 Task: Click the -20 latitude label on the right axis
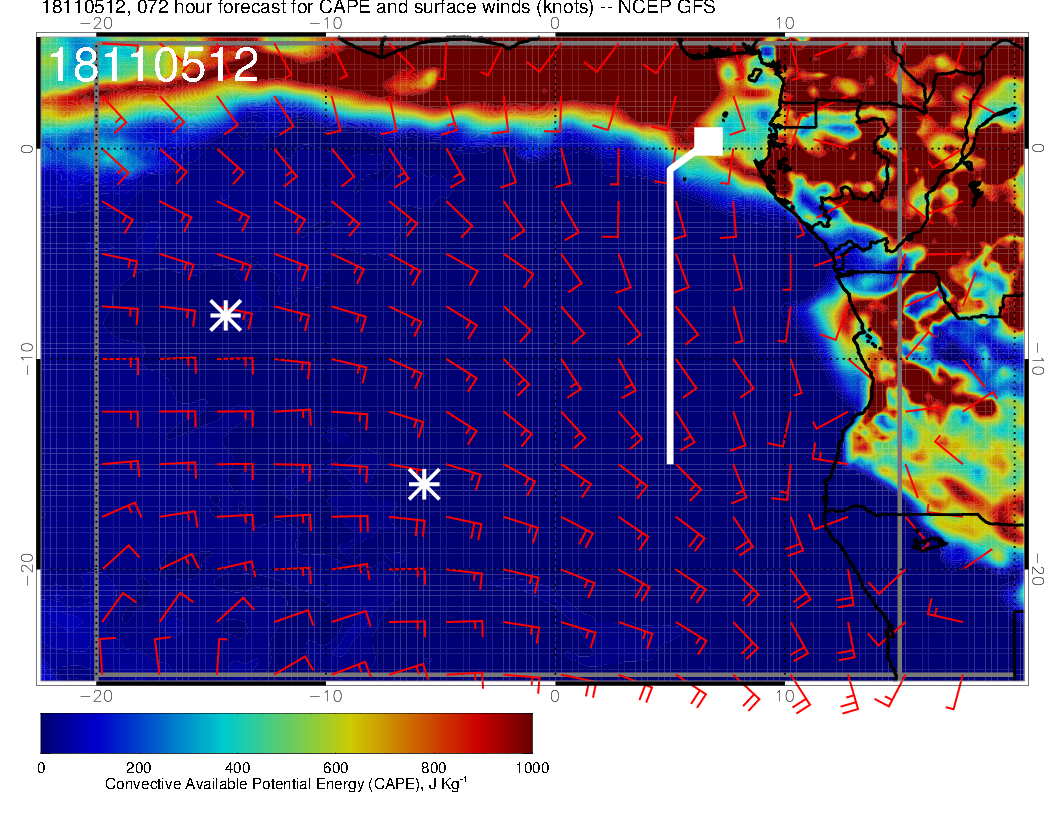coord(1042,569)
